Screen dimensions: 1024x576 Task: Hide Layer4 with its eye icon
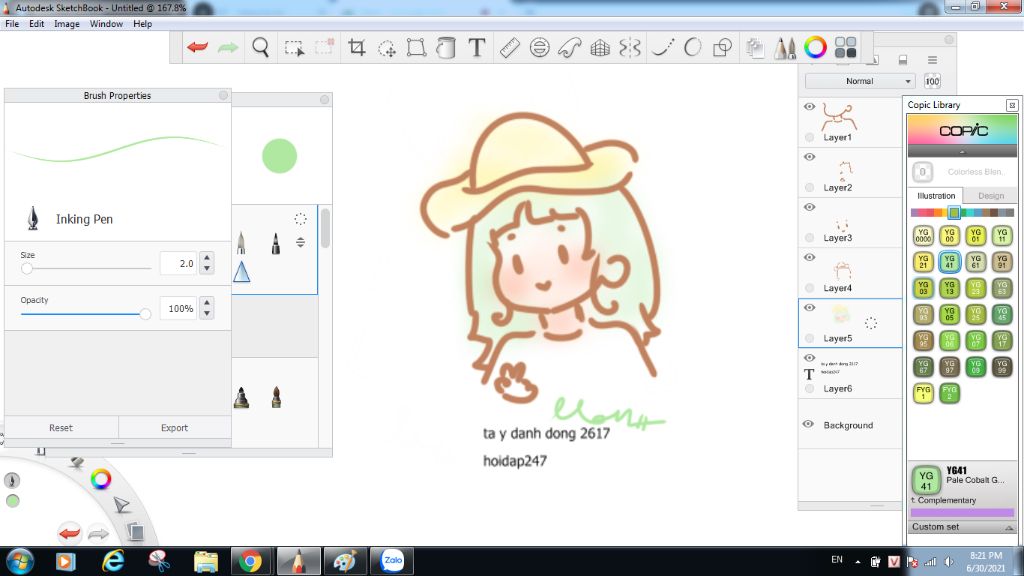click(x=809, y=257)
